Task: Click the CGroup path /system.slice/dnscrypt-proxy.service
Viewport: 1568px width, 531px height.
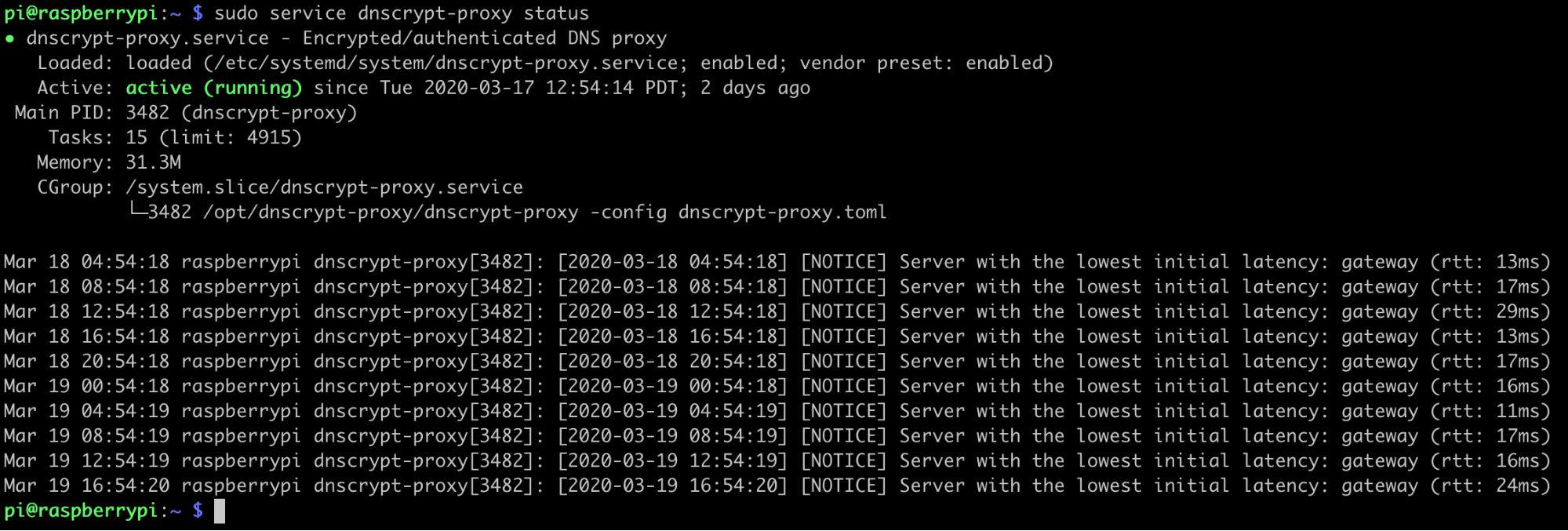Action: (x=324, y=187)
